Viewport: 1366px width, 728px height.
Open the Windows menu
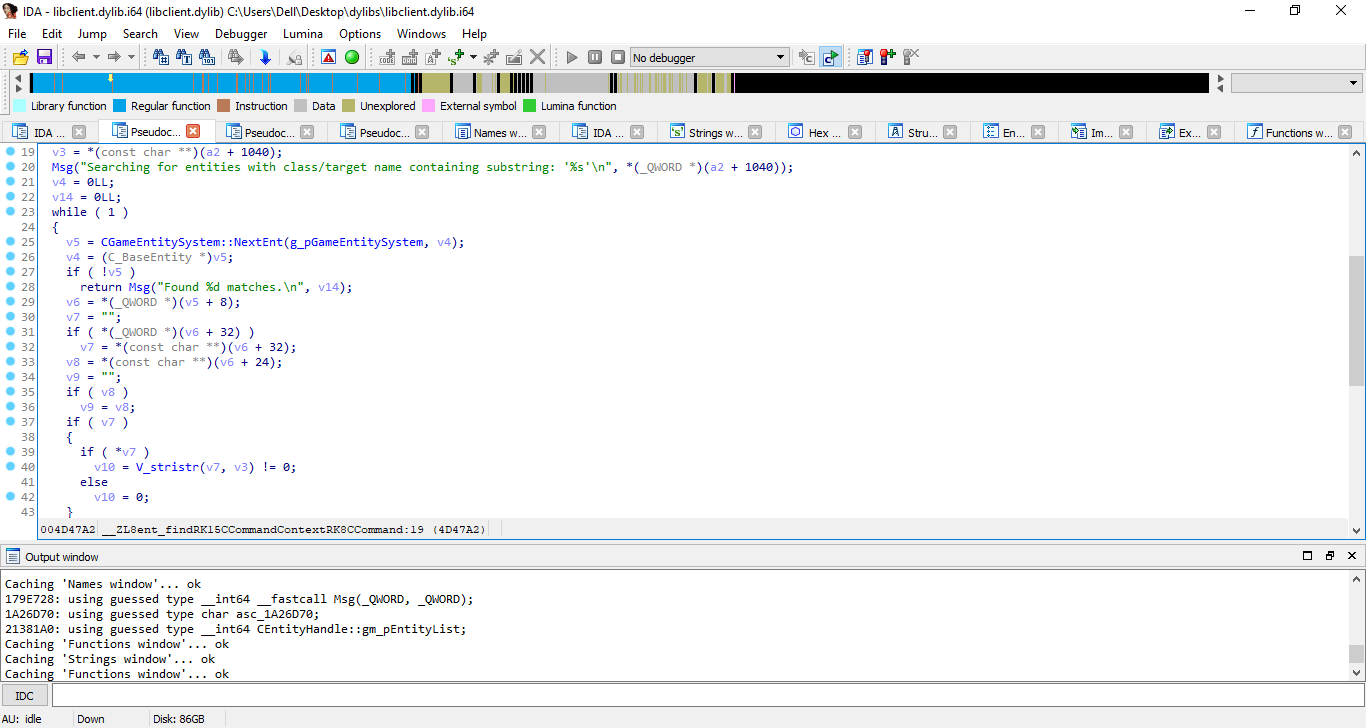pos(421,33)
